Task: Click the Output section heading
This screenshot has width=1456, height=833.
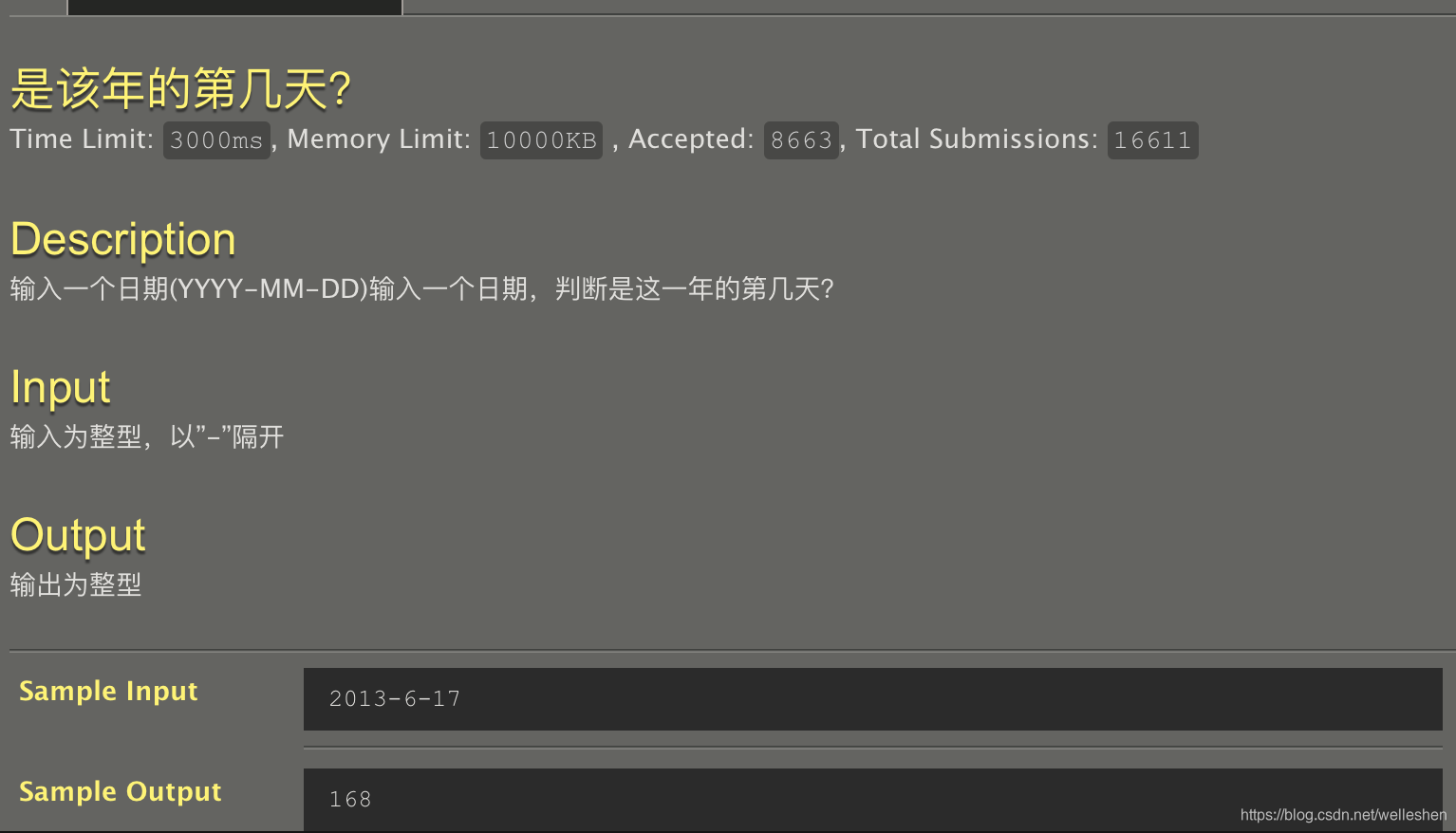Action: click(78, 536)
